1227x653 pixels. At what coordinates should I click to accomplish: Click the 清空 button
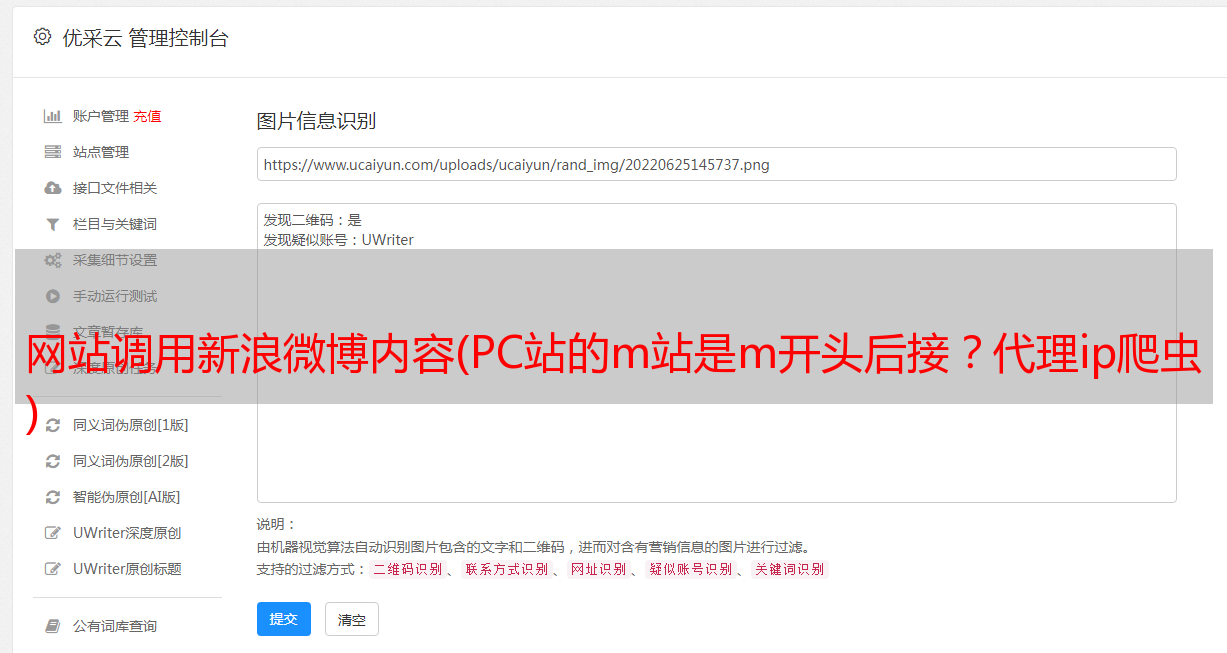coord(352,619)
